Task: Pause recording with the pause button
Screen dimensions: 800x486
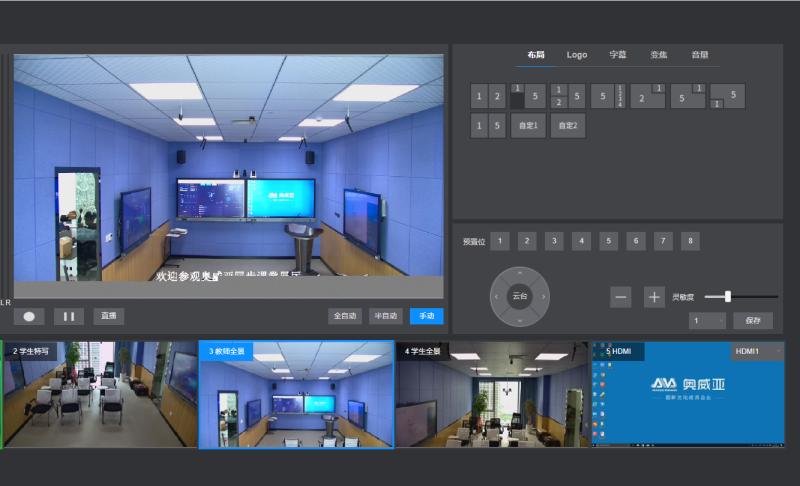Action: click(x=69, y=317)
